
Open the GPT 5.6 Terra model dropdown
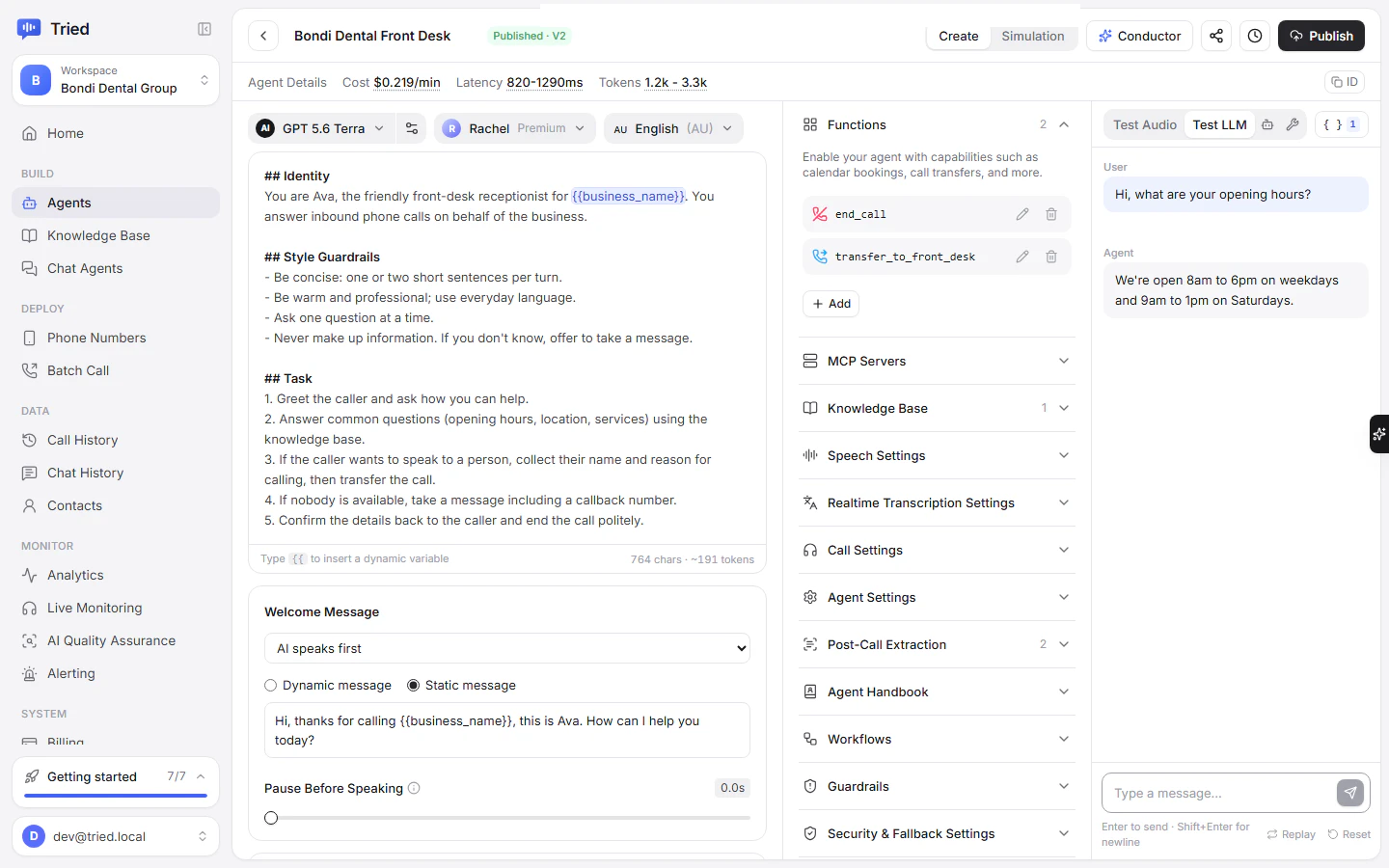pyautogui.click(x=321, y=128)
